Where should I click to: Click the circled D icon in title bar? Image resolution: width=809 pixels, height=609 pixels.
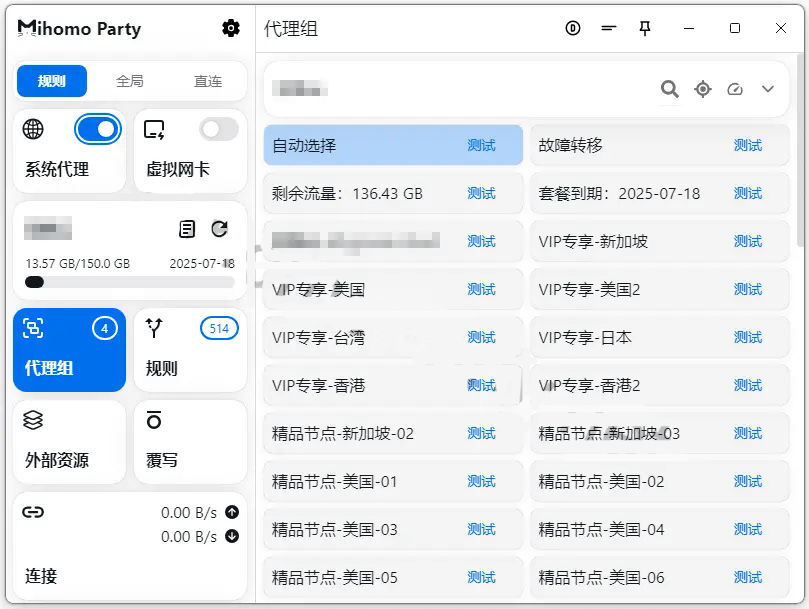[573, 28]
